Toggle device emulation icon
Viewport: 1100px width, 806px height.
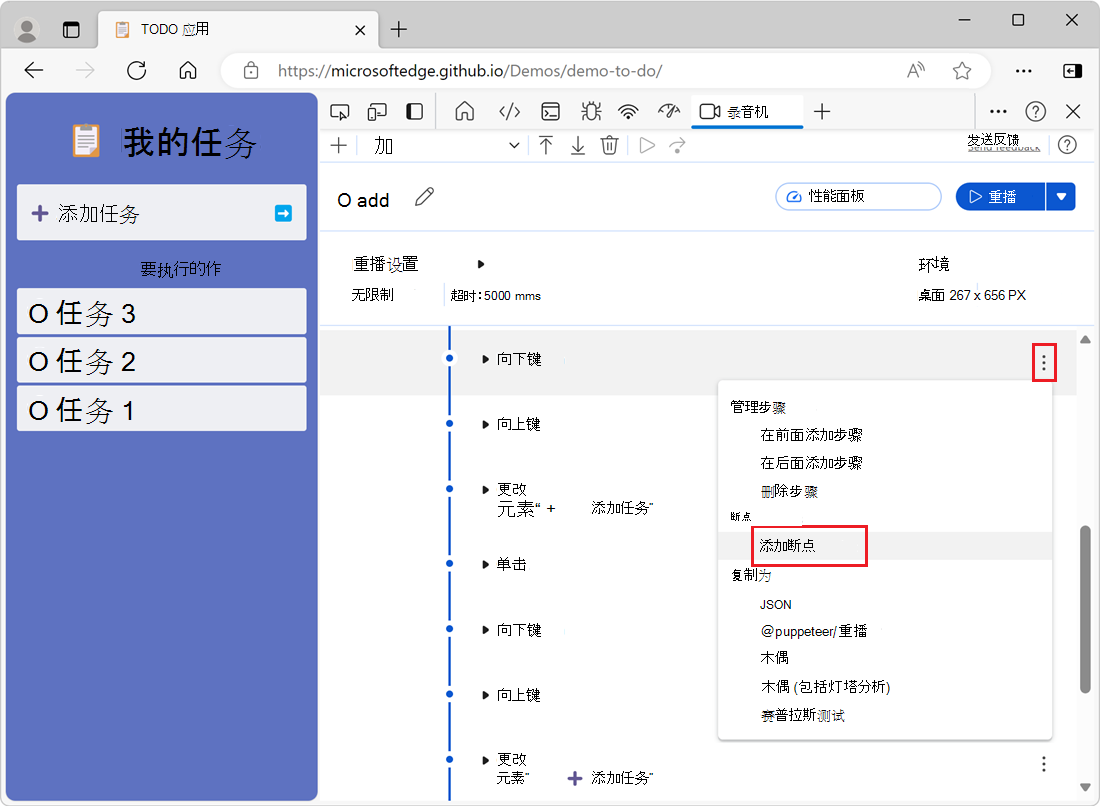[377, 112]
